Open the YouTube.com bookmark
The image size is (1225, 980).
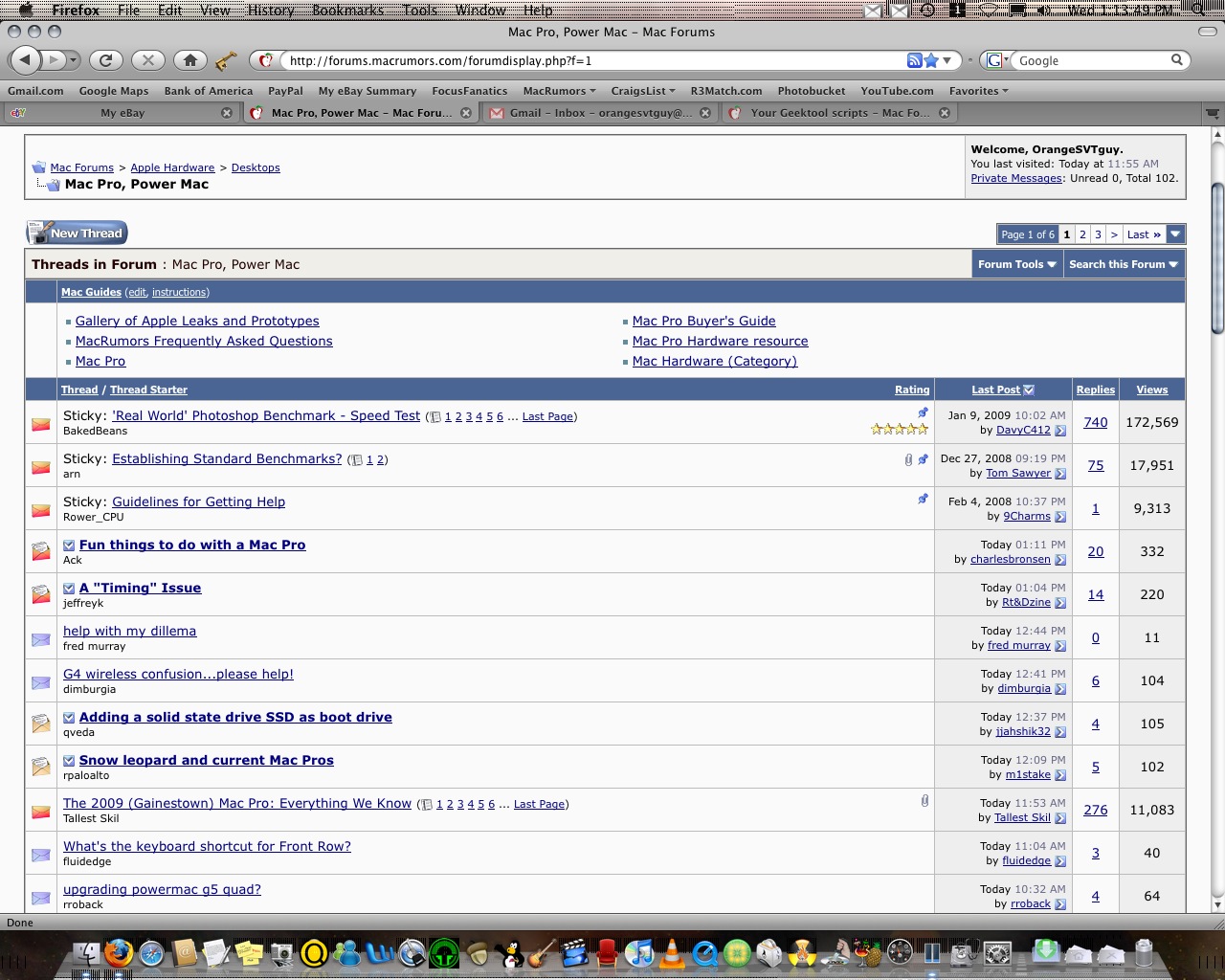tap(897, 91)
